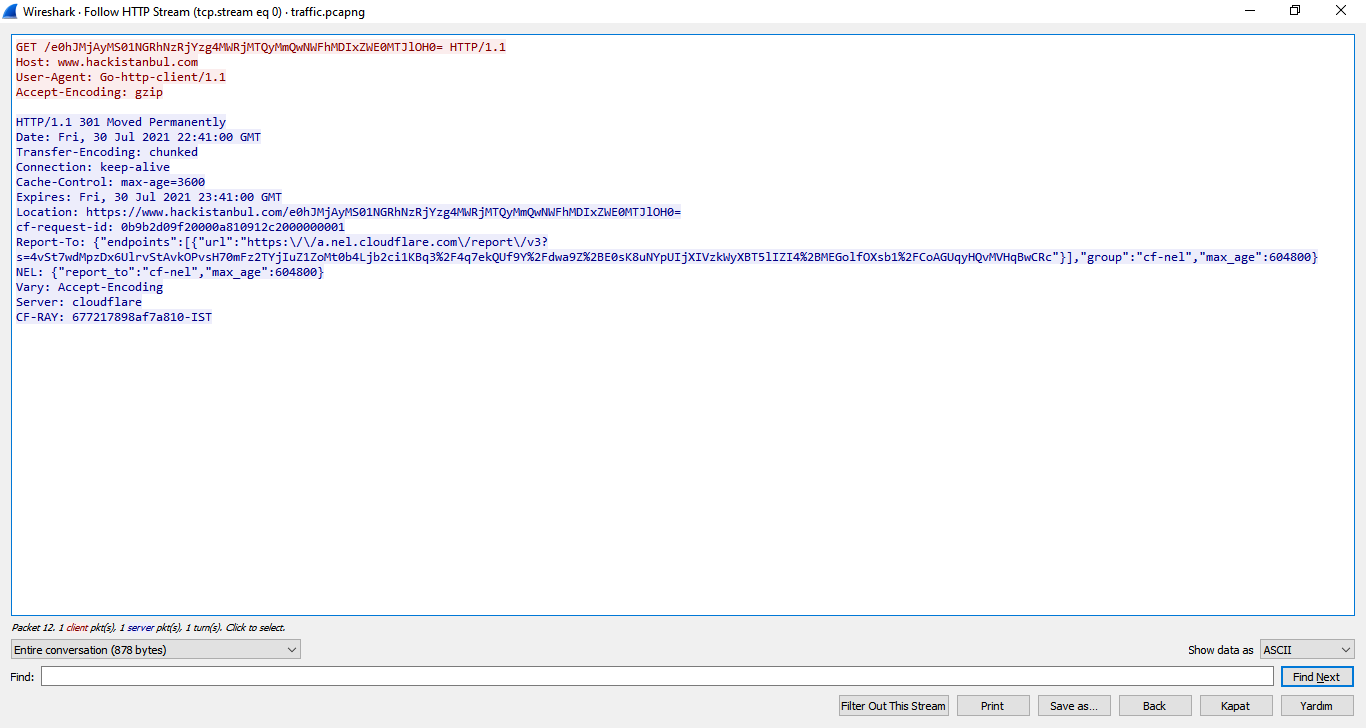Click the Back button
This screenshot has width=1366, height=728.
pyautogui.click(x=1155, y=706)
